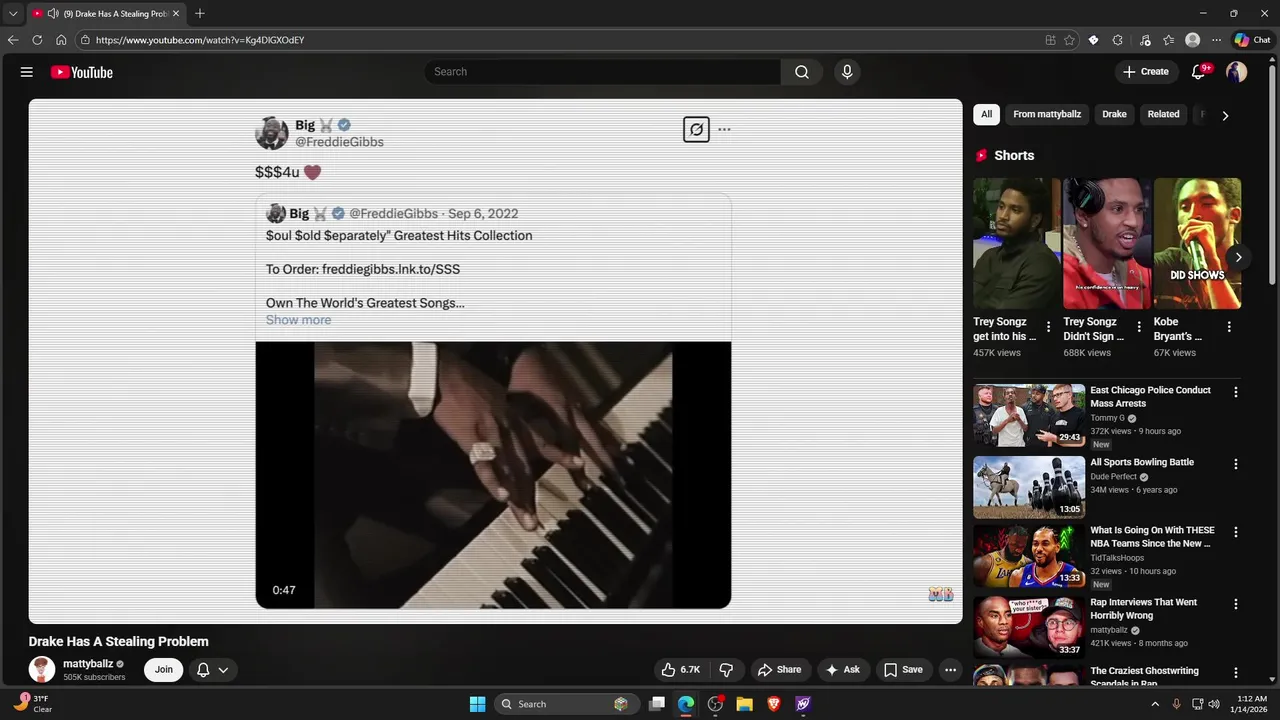
Task: Join the mattyballz channel
Action: (163, 670)
